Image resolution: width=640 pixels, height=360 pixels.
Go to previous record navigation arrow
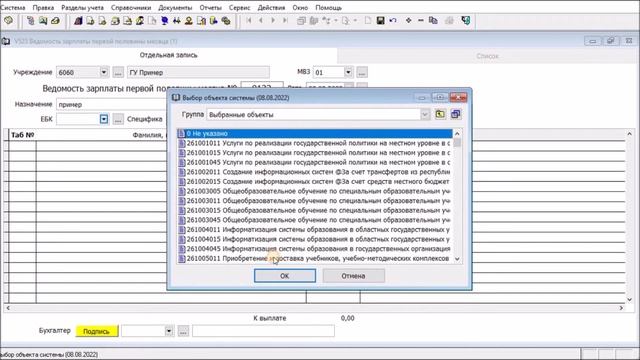click(x=261, y=20)
